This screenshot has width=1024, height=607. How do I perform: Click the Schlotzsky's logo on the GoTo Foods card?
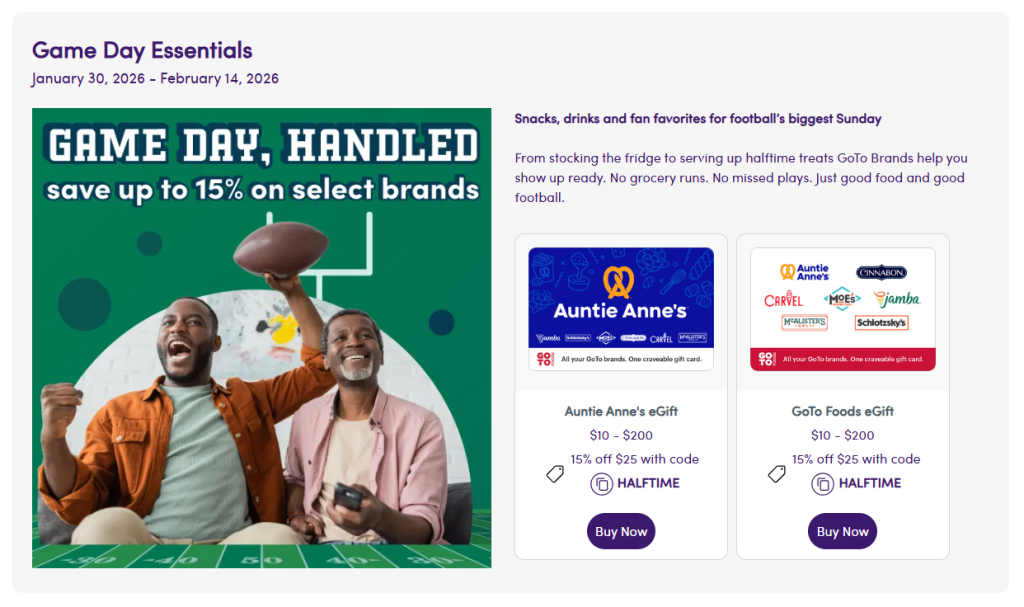click(x=881, y=323)
